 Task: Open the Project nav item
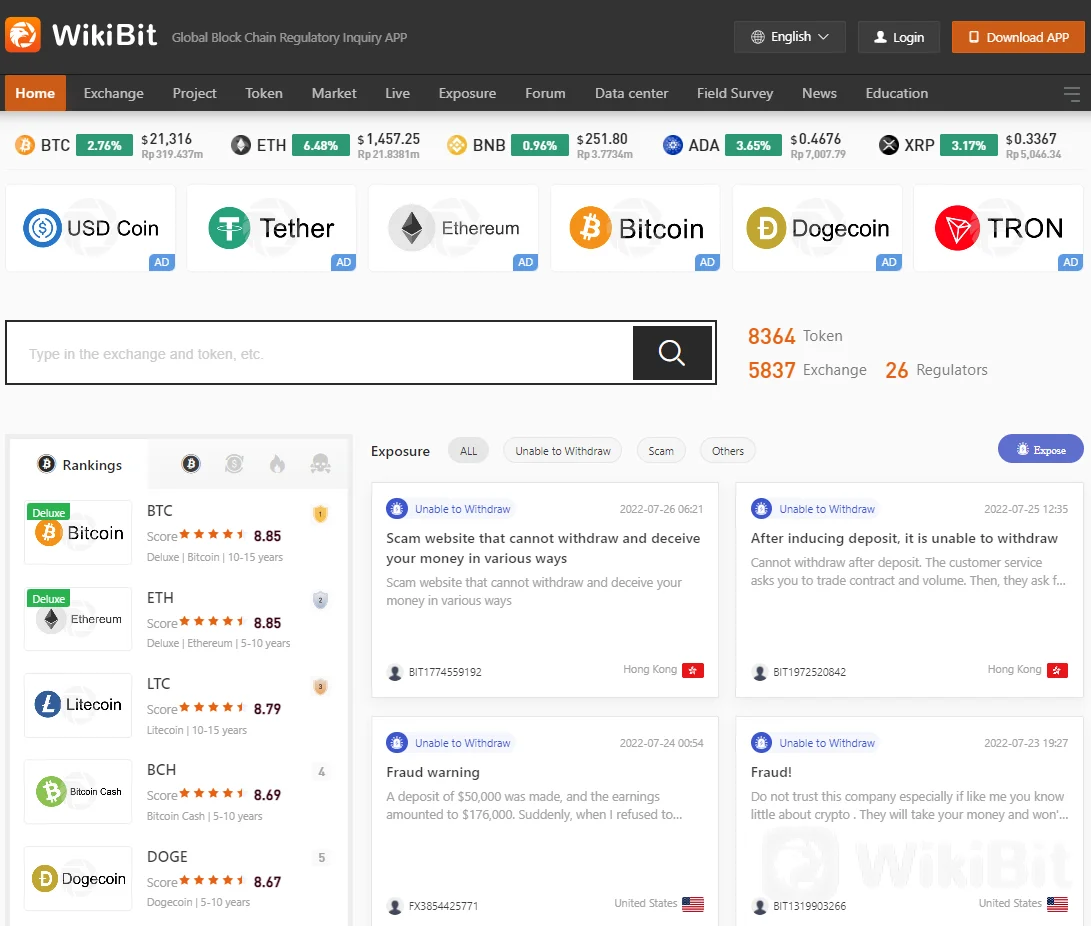pyautogui.click(x=194, y=93)
